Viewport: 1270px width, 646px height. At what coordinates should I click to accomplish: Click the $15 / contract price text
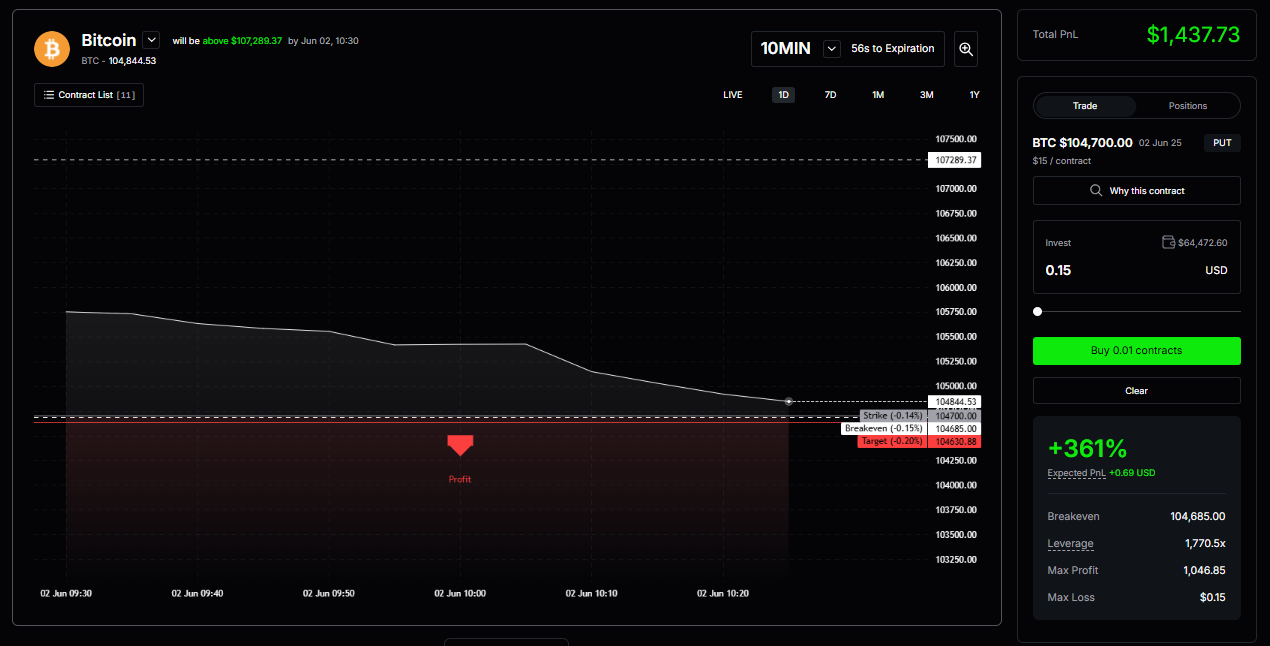pyautogui.click(x=1061, y=161)
